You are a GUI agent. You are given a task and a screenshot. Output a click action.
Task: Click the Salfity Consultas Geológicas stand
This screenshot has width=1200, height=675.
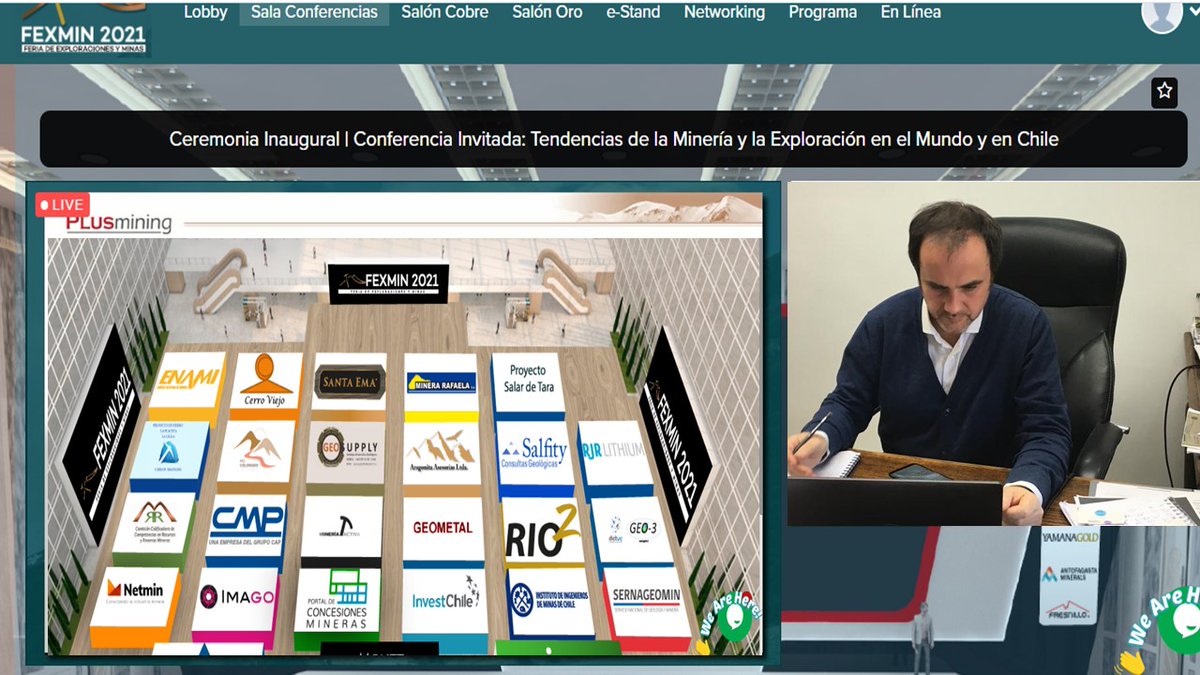[535, 452]
